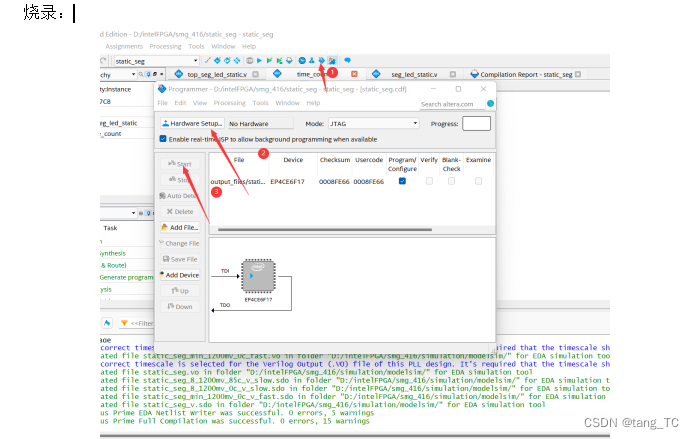Screen dimensions: 694x439
Task: Click the Start programming button
Action: 180,164
